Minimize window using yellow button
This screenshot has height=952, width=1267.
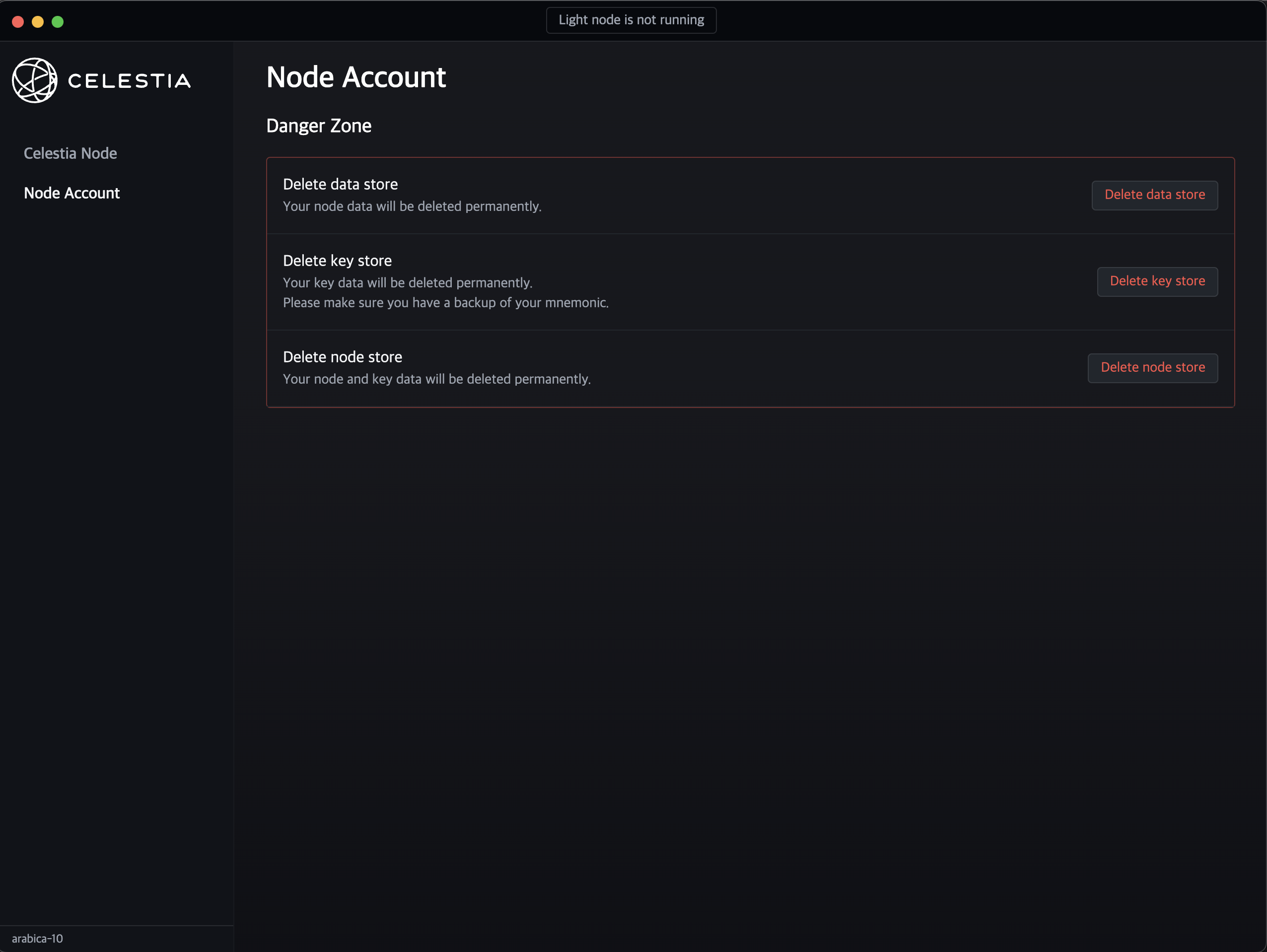click(38, 22)
